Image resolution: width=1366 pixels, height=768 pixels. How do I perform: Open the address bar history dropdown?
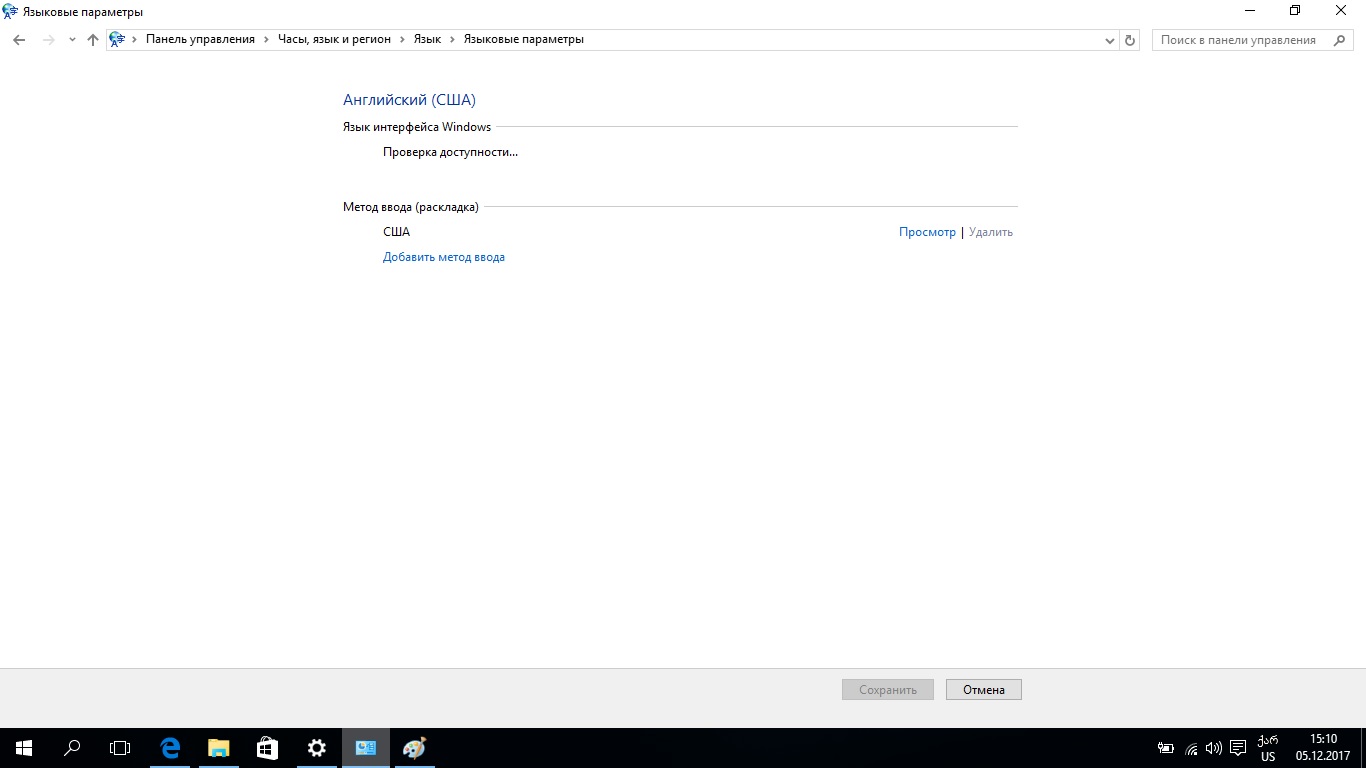[1110, 40]
